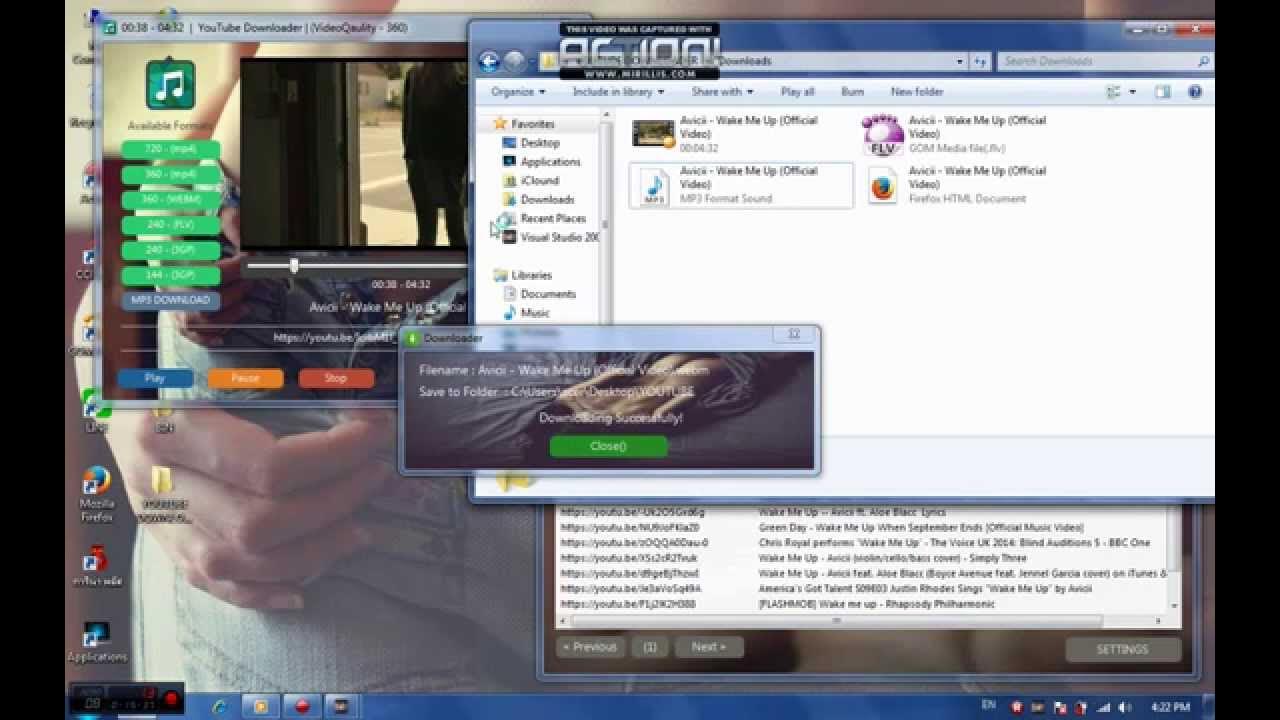1280x720 pixels.
Task: Open the Organize menu
Action: point(518,92)
